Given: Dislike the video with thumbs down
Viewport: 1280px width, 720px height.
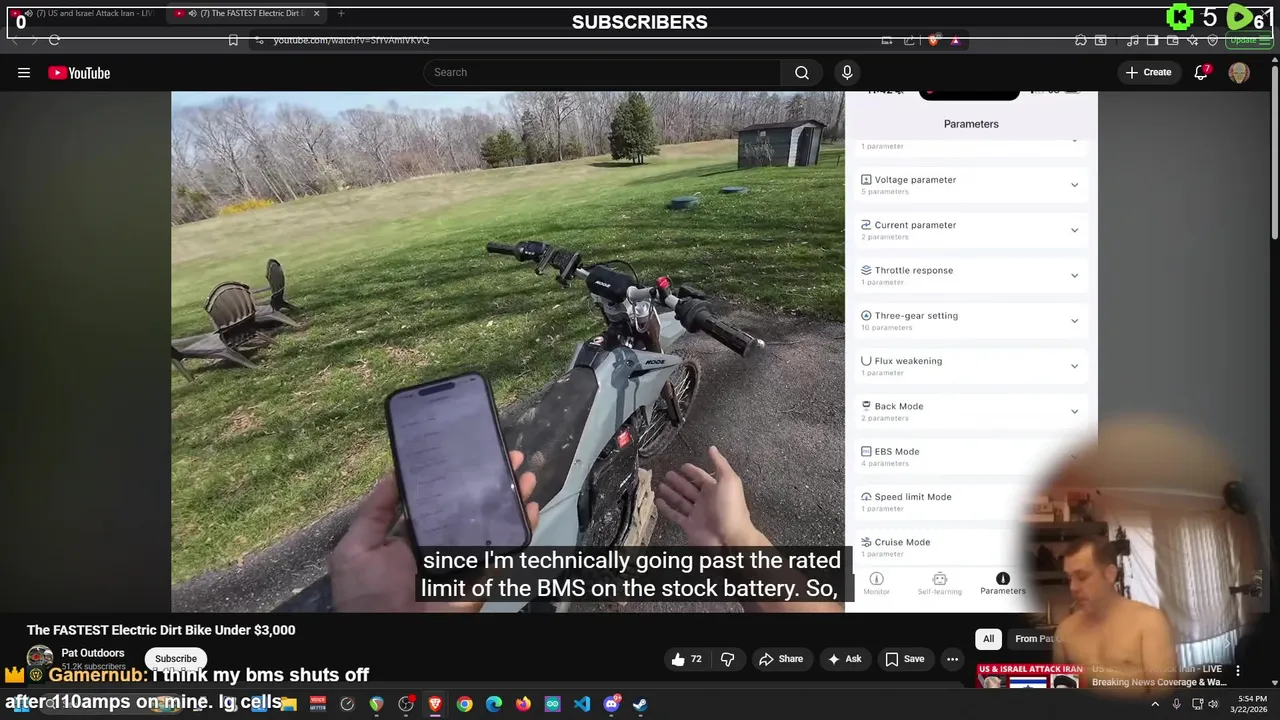Looking at the screenshot, I should point(728,659).
